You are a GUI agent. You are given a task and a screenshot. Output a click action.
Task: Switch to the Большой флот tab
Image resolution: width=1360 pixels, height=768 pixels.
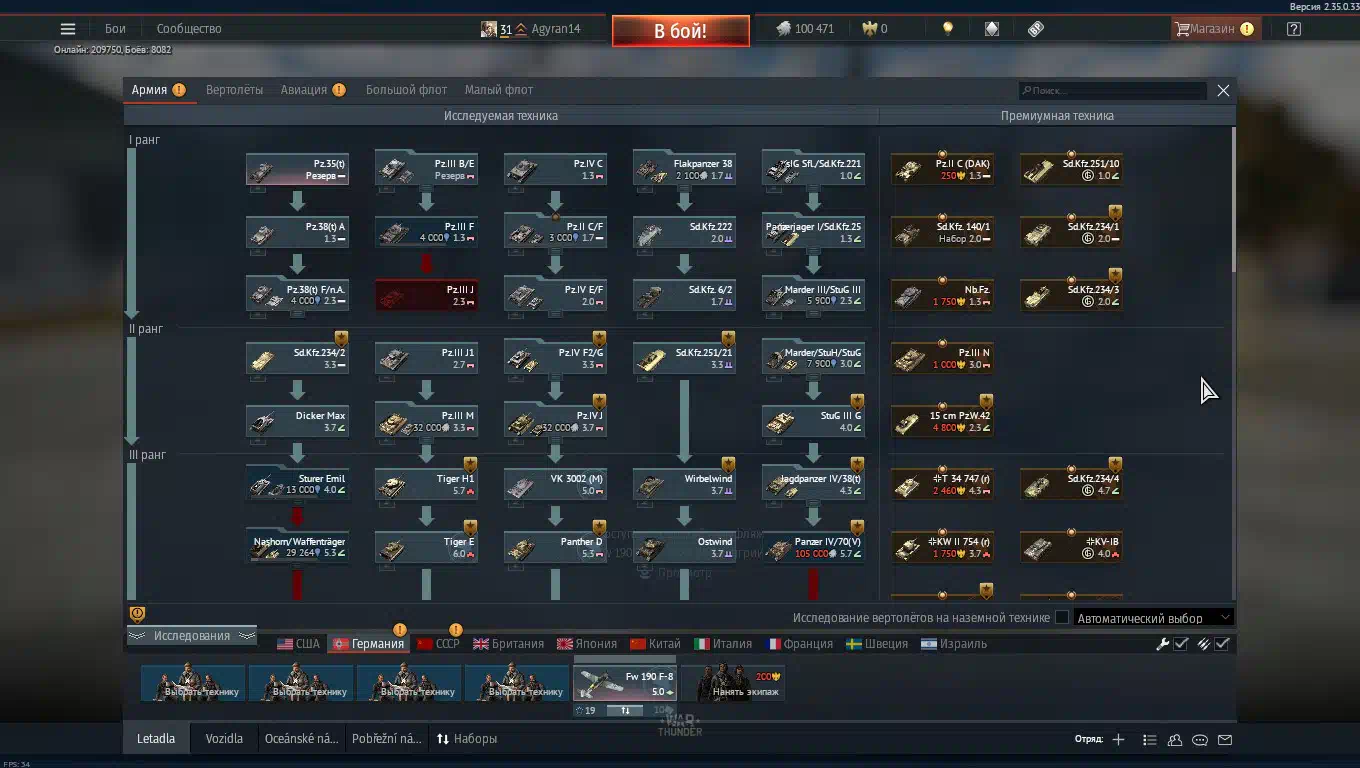tap(406, 90)
